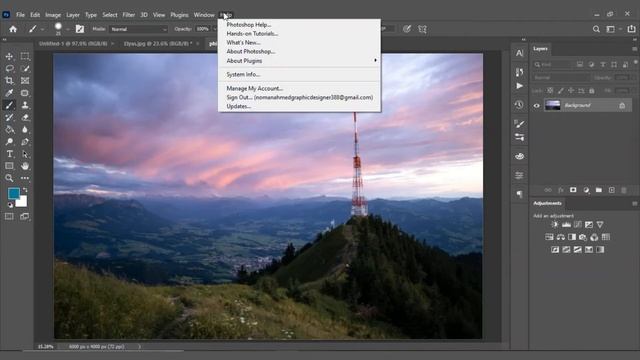Screen dimensions: 640x360
Task: Select the Horizontal Type tool
Action: tap(9, 154)
